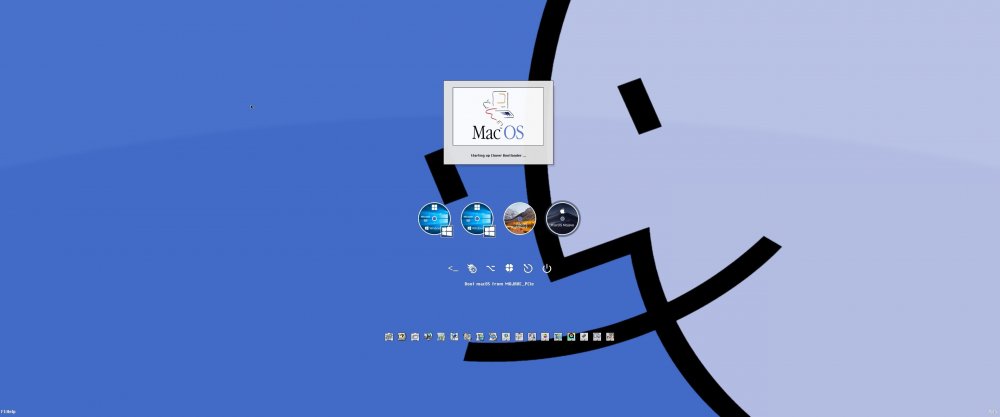Click the F1:Help hint text
This screenshot has height=417, width=1000.
click(8, 412)
